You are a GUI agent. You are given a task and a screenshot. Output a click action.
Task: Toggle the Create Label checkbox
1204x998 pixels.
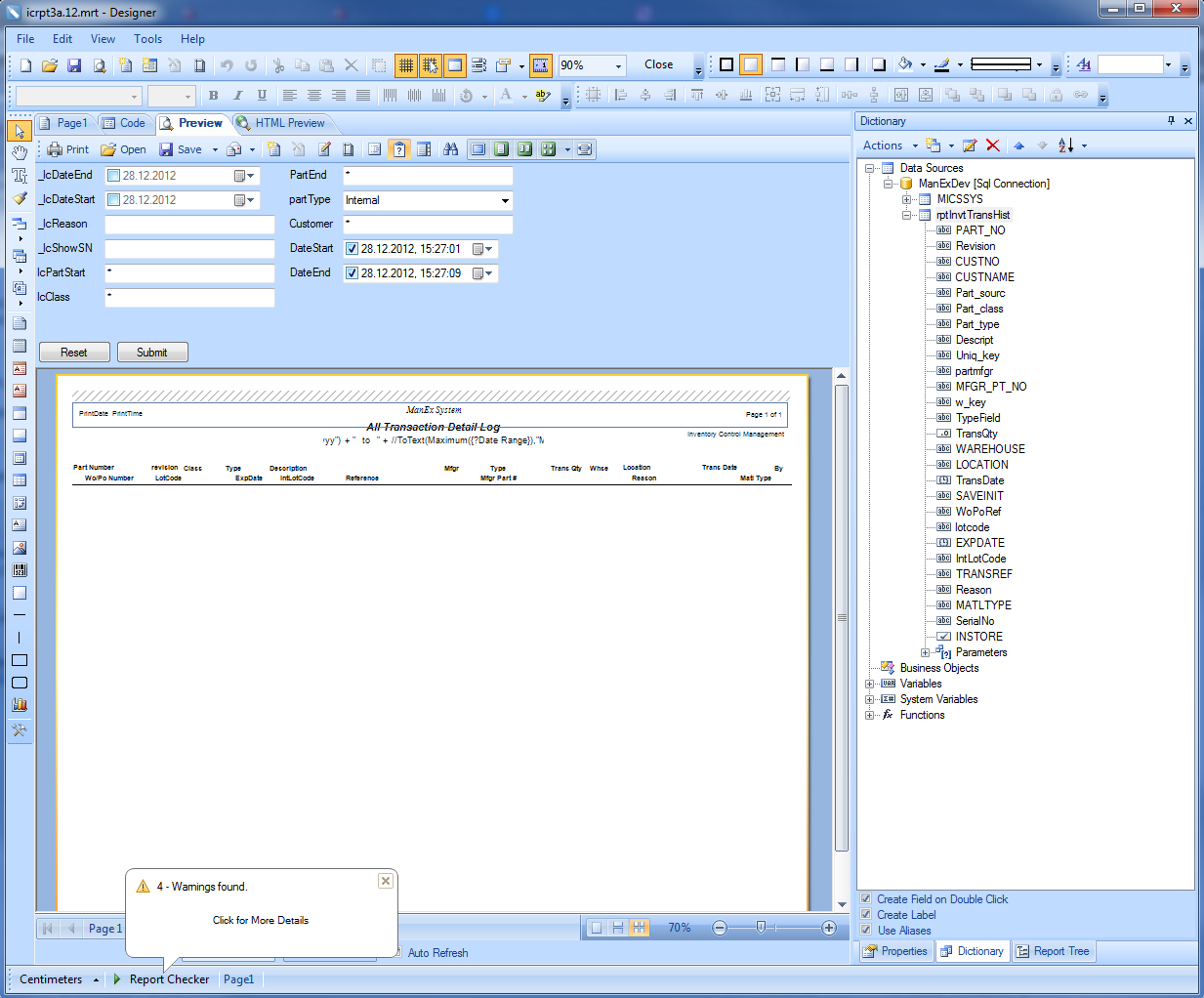866,914
